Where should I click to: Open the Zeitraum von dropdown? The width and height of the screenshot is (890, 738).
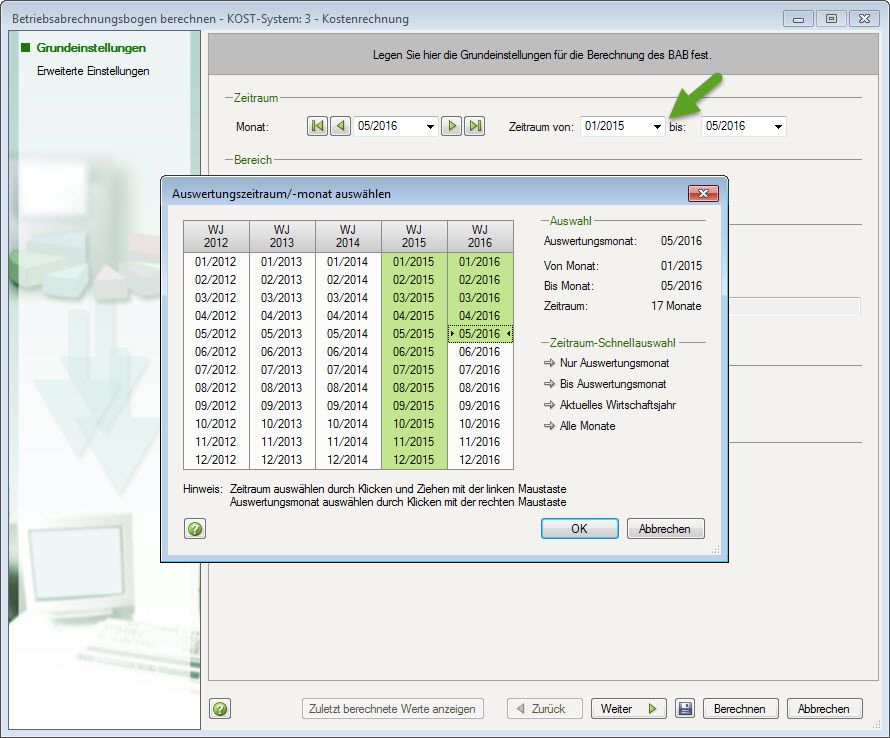pos(657,127)
